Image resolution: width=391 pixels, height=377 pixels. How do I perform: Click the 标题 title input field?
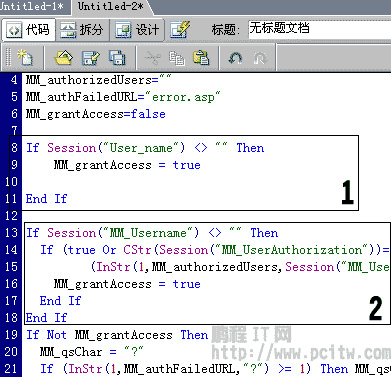tap(319, 29)
